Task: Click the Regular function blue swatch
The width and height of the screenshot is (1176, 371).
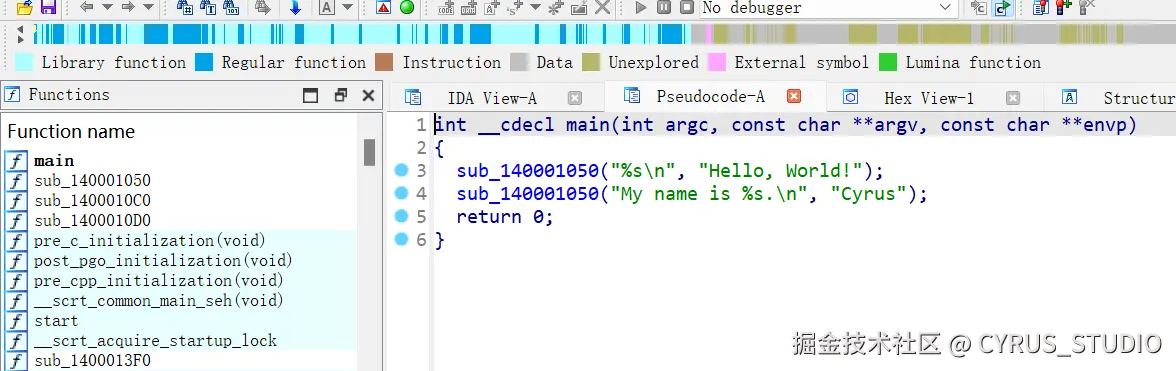Action: click(x=204, y=62)
